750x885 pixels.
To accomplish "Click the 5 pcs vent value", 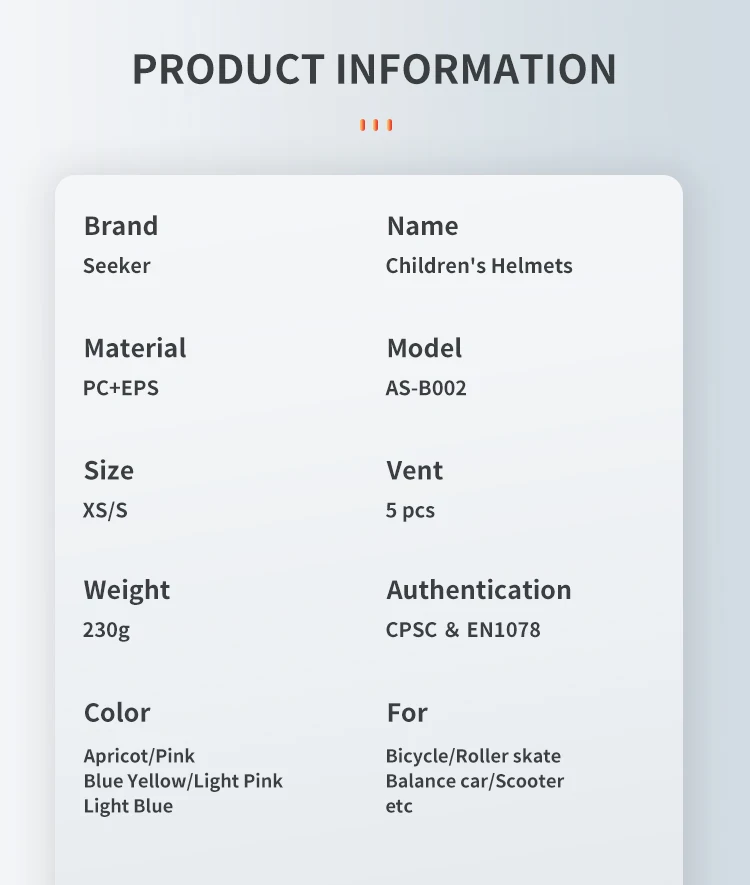I will point(410,510).
